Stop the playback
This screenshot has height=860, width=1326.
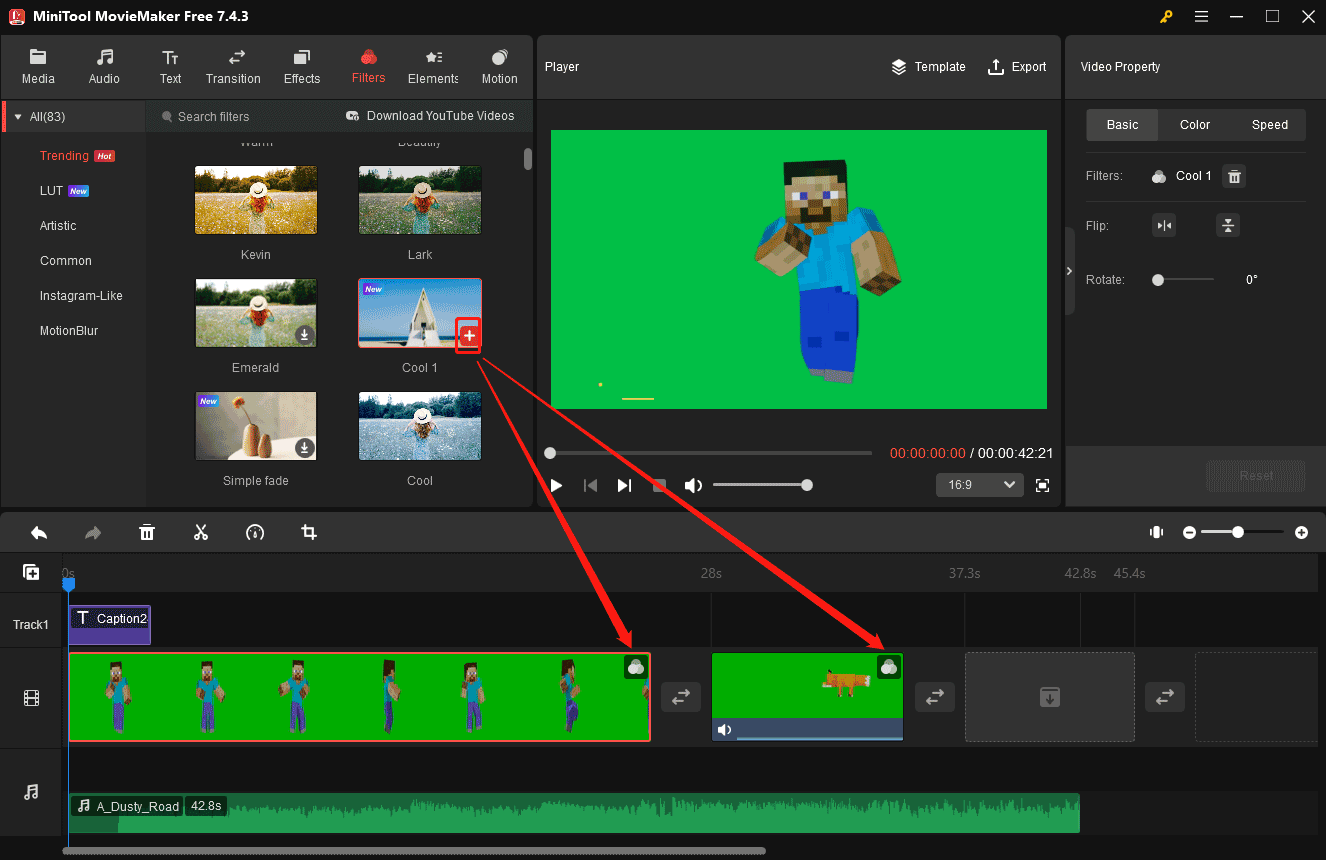(x=659, y=485)
